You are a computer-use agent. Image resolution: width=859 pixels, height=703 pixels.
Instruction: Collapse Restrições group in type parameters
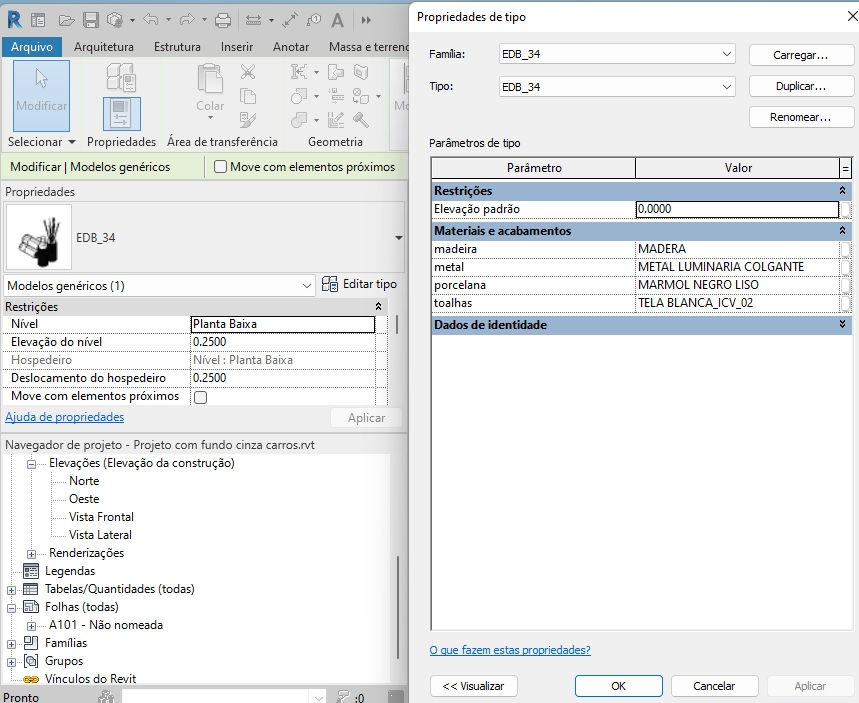point(842,191)
